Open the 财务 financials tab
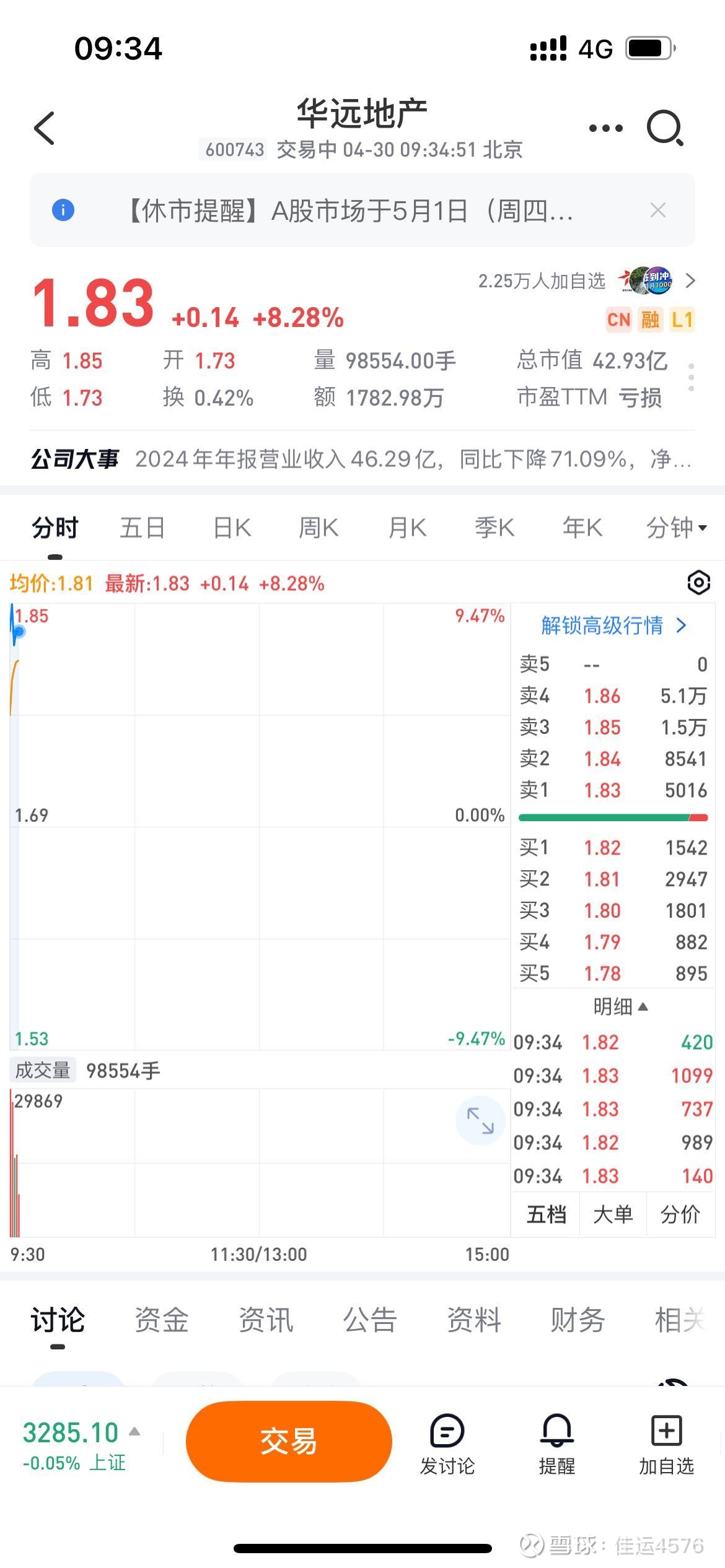The width and height of the screenshot is (725, 1568). click(578, 1320)
